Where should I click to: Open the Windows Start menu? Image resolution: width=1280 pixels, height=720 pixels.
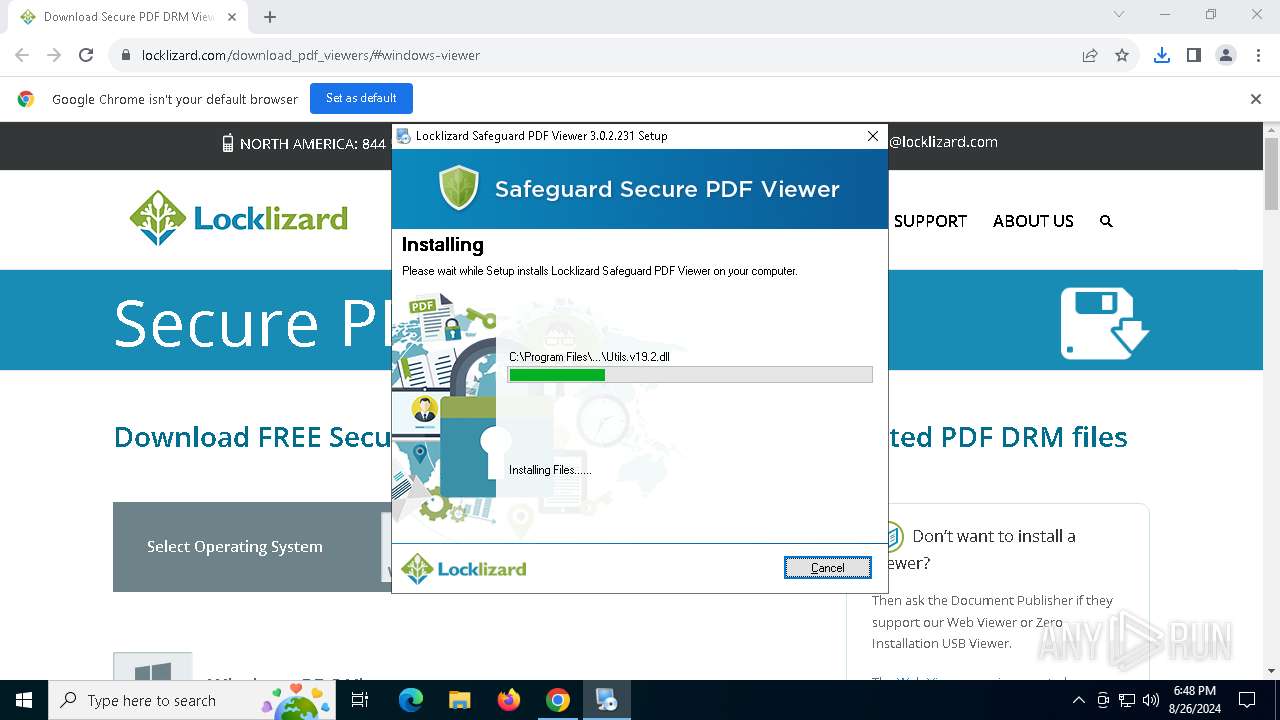click(24, 700)
